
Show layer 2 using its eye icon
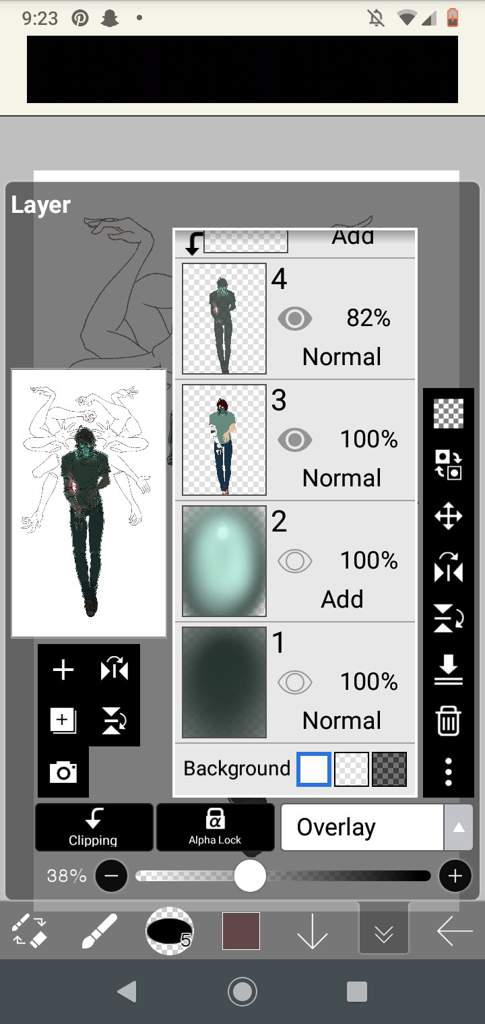click(294, 561)
